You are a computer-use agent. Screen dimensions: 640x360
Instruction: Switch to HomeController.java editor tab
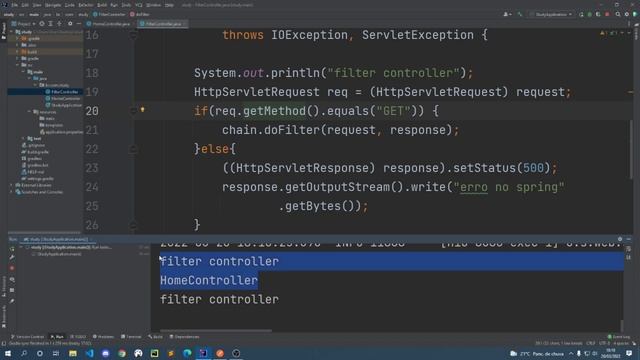point(109,24)
